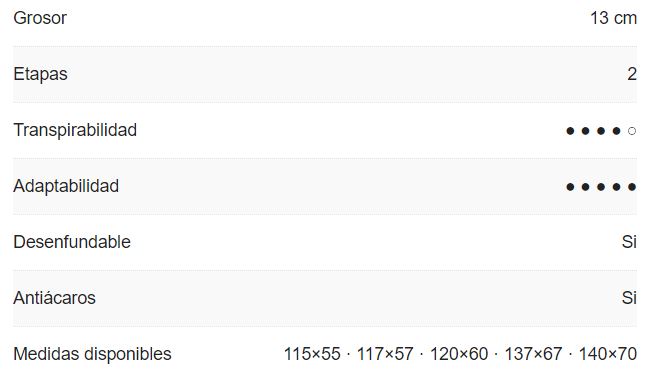Click the first filled Transpirabilidad dot
The width and height of the screenshot is (648, 383).
(x=570, y=131)
